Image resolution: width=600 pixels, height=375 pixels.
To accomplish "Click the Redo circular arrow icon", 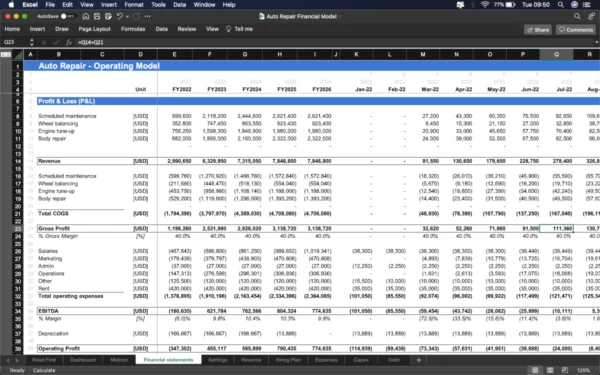I will point(137,16).
